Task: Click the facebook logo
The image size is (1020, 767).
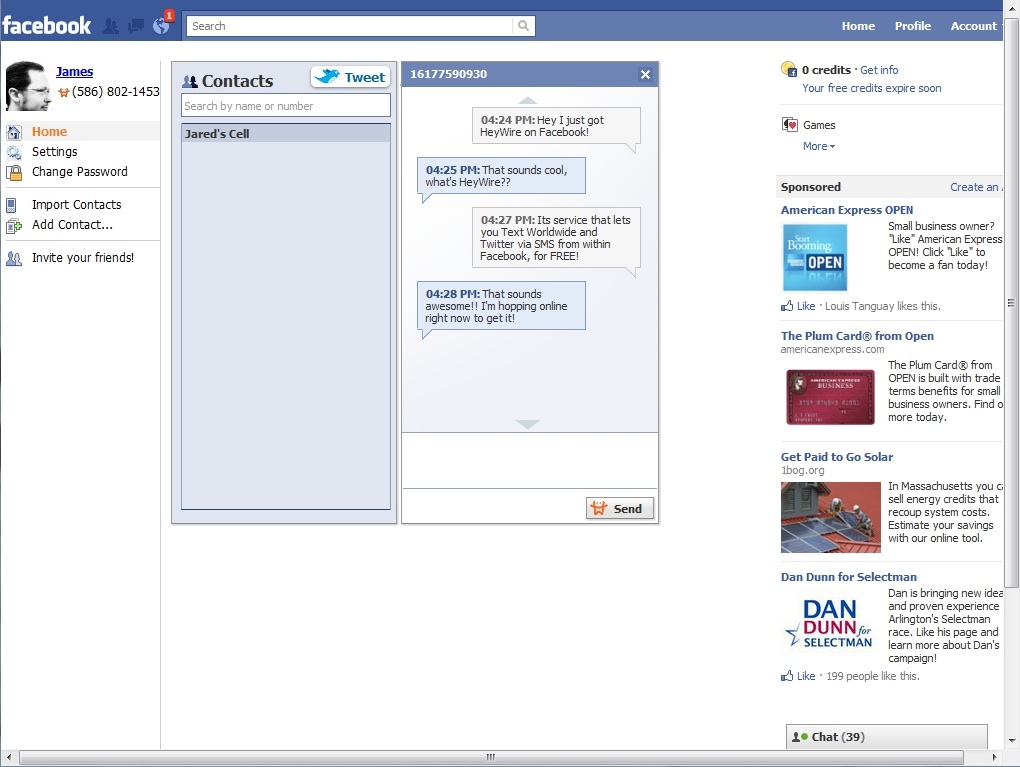Action: click(x=47, y=25)
